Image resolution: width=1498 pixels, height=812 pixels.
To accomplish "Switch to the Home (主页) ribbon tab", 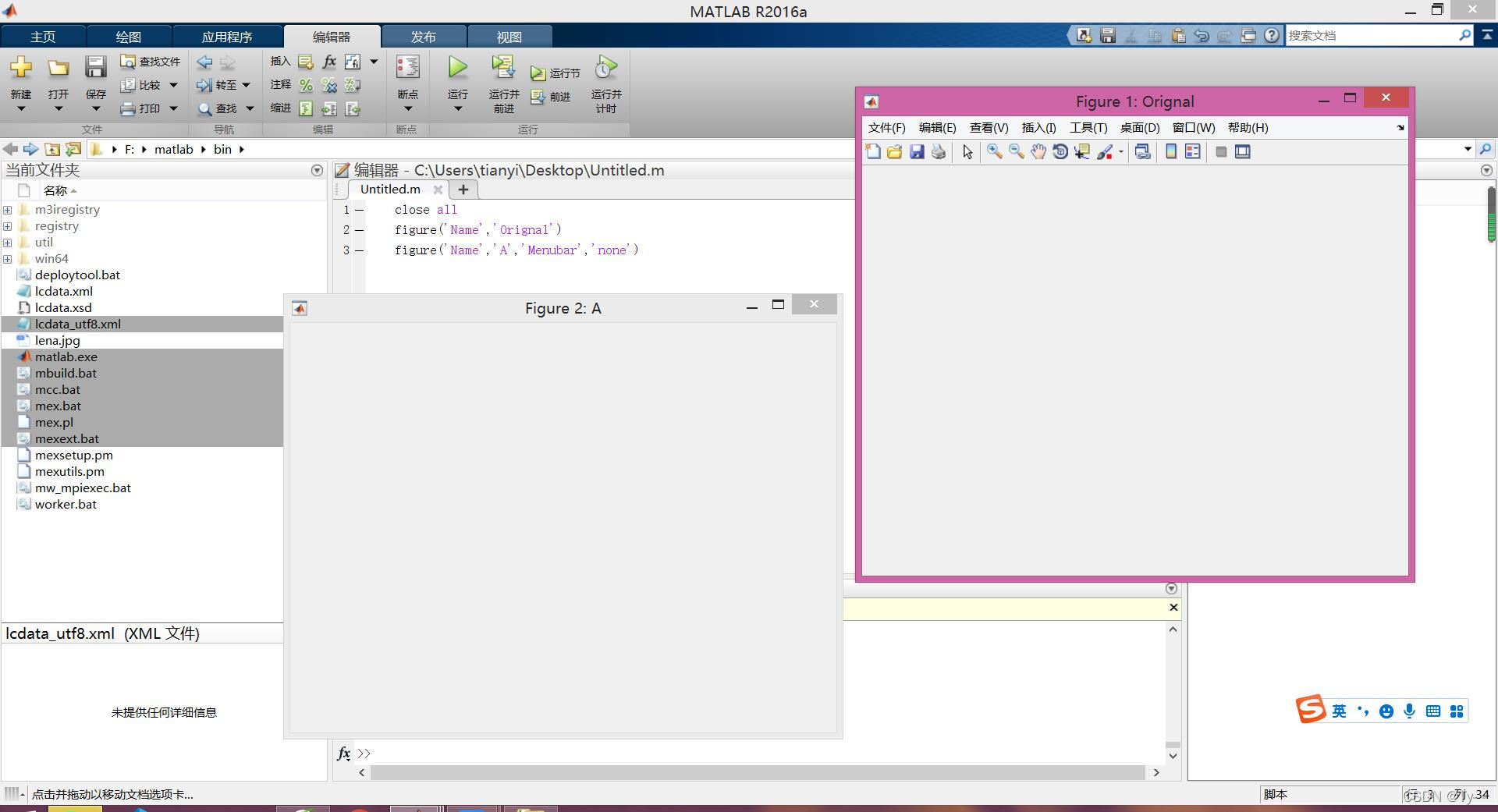I will (43, 37).
